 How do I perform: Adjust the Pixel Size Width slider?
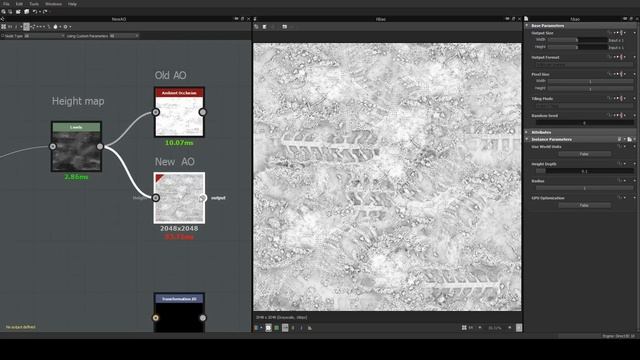(591, 81)
